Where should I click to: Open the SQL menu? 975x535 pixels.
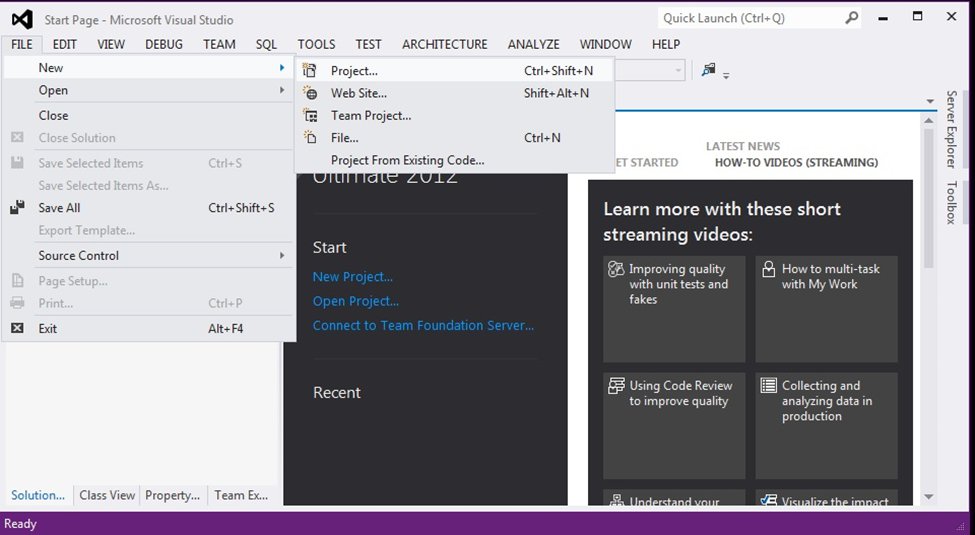click(266, 44)
